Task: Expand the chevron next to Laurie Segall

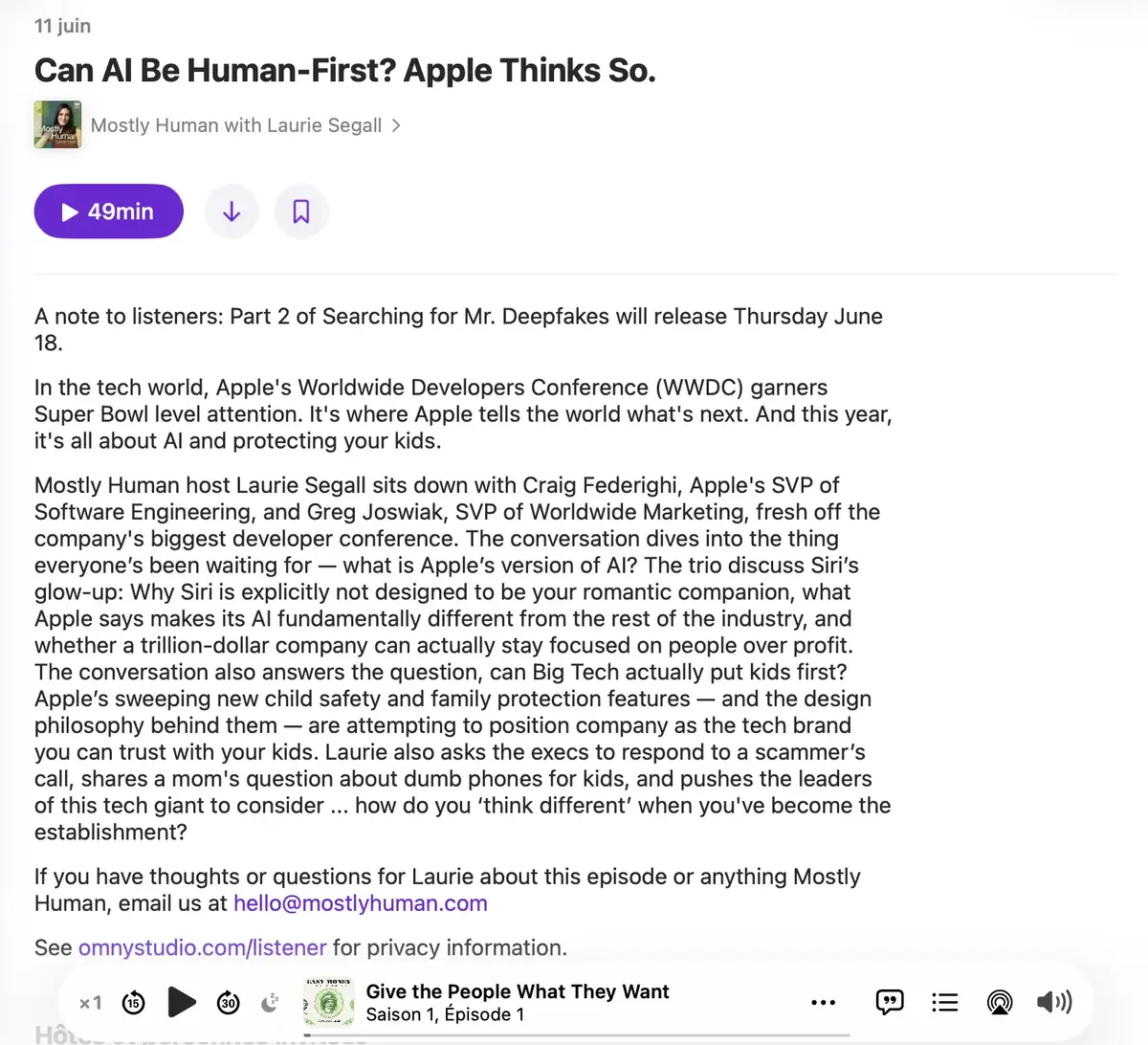Action: 396,125
